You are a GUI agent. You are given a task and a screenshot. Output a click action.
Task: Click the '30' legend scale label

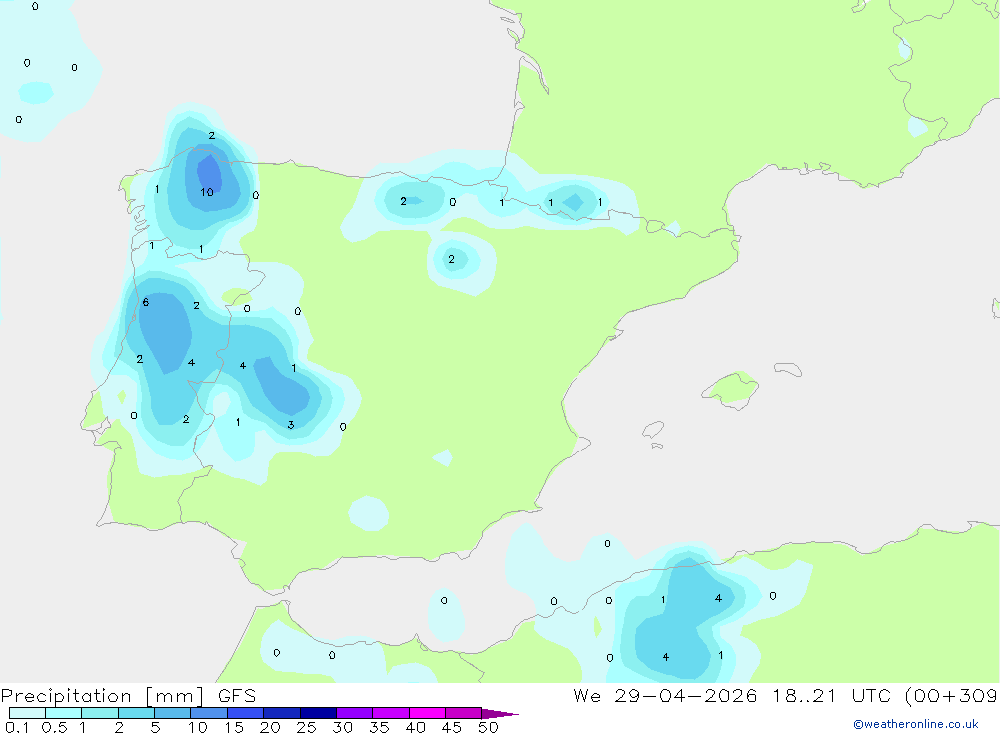(342, 727)
